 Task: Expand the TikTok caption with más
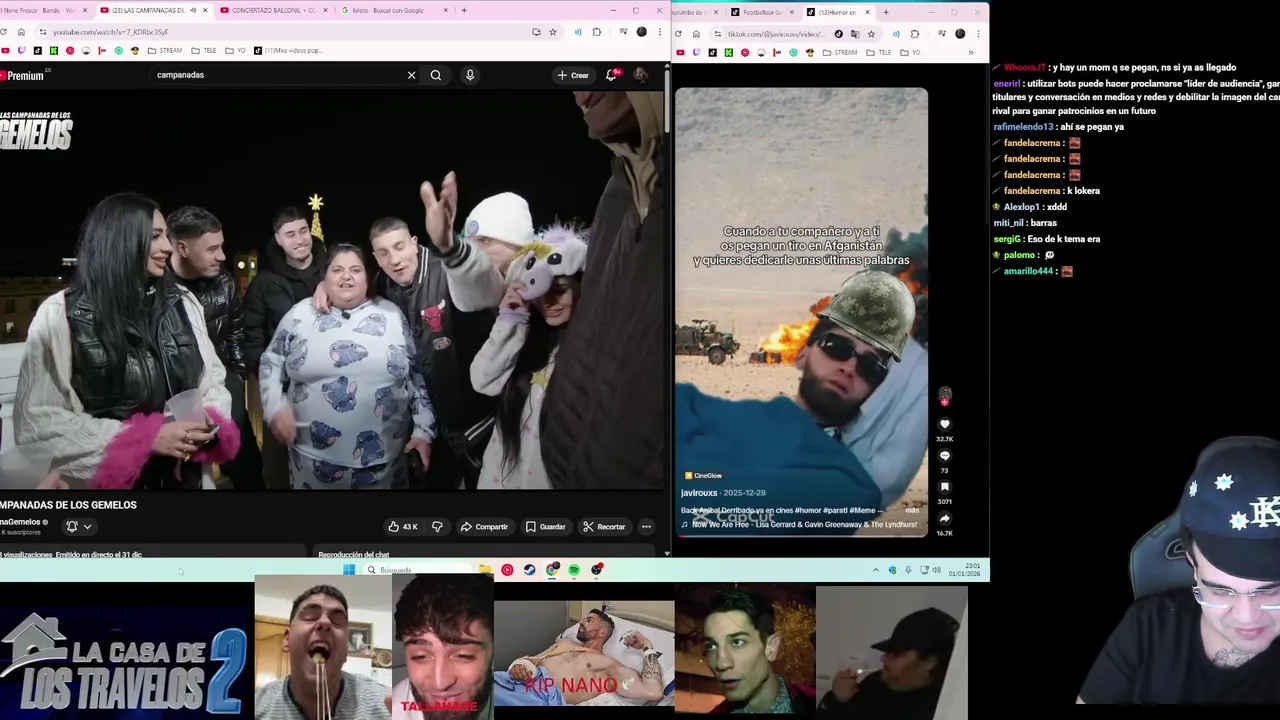click(x=912, y=510)
